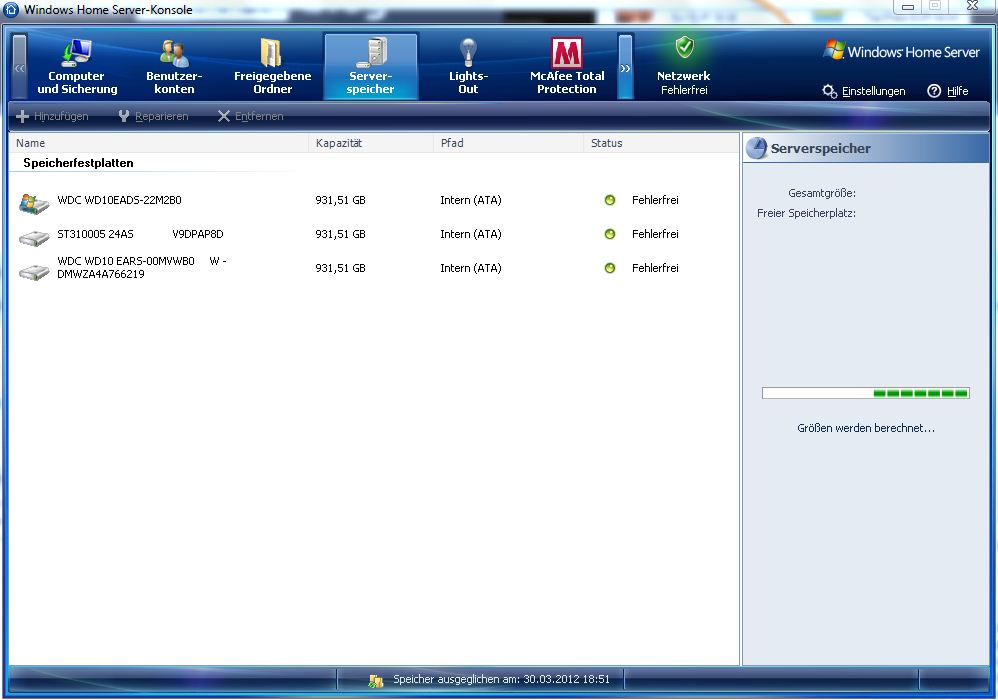Image resolution: width=998 pixels, height=700 pixels.
Task: Open Einstellungen settings
Action: click(x=864, y=91)
